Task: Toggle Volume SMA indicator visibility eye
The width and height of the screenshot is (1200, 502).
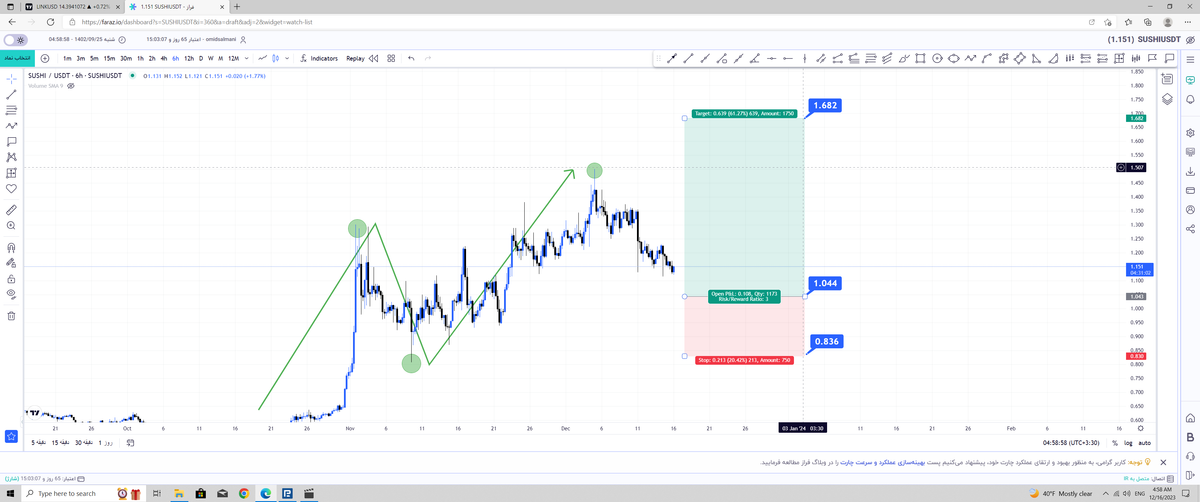Action: (71, 85)
